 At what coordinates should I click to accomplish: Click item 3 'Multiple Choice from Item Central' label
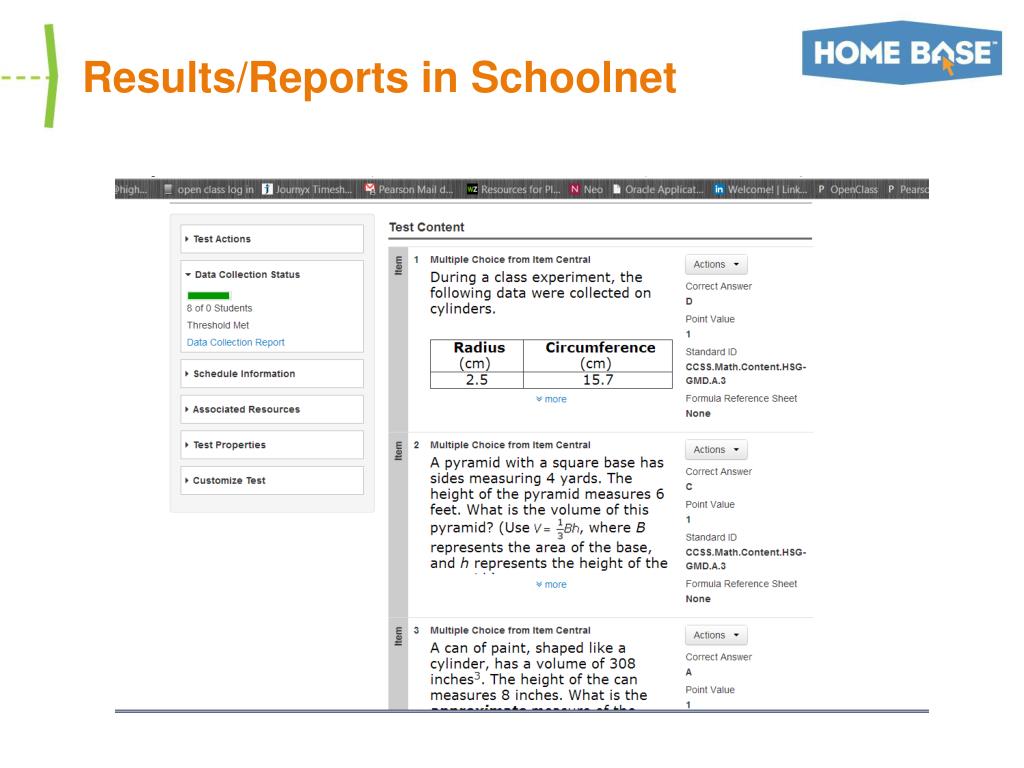point(510,631)
